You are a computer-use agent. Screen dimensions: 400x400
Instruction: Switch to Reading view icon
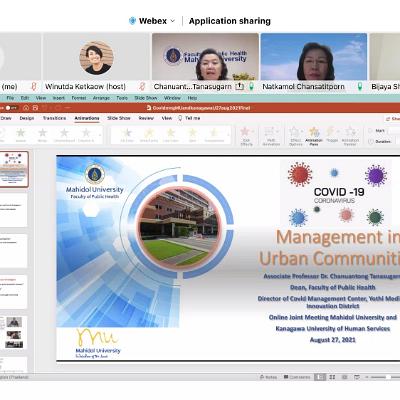(344, 377)
